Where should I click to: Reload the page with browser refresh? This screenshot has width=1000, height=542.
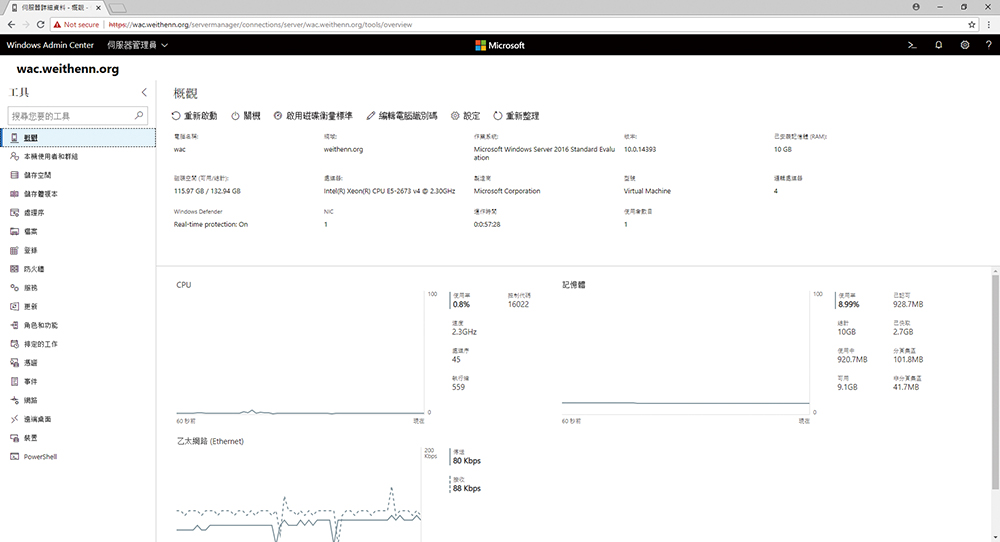[x=40, y=24]
